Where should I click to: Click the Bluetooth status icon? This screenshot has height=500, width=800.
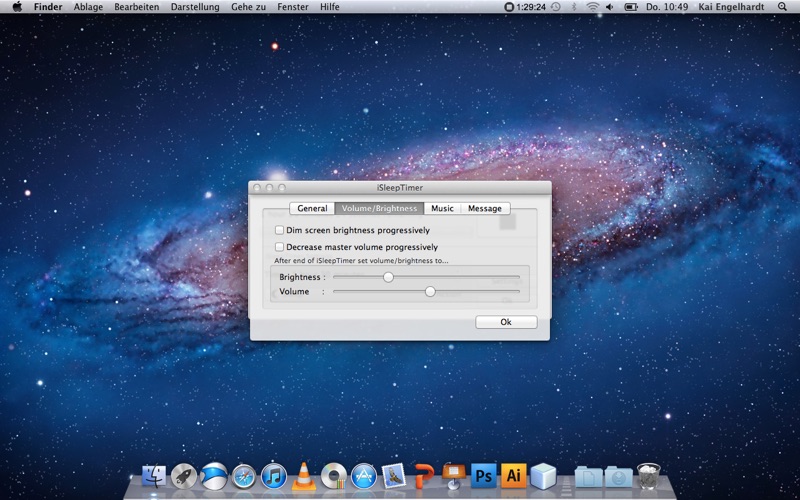573,7
